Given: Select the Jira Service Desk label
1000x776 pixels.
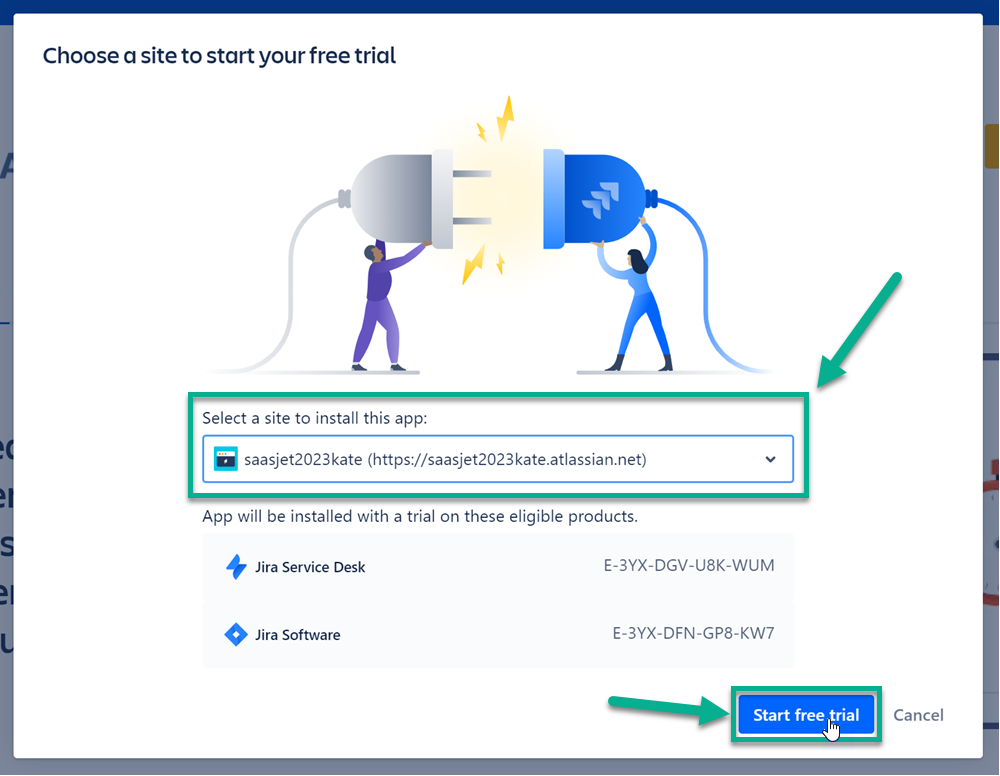Looking at the screenshot, I should click(310, 567).
